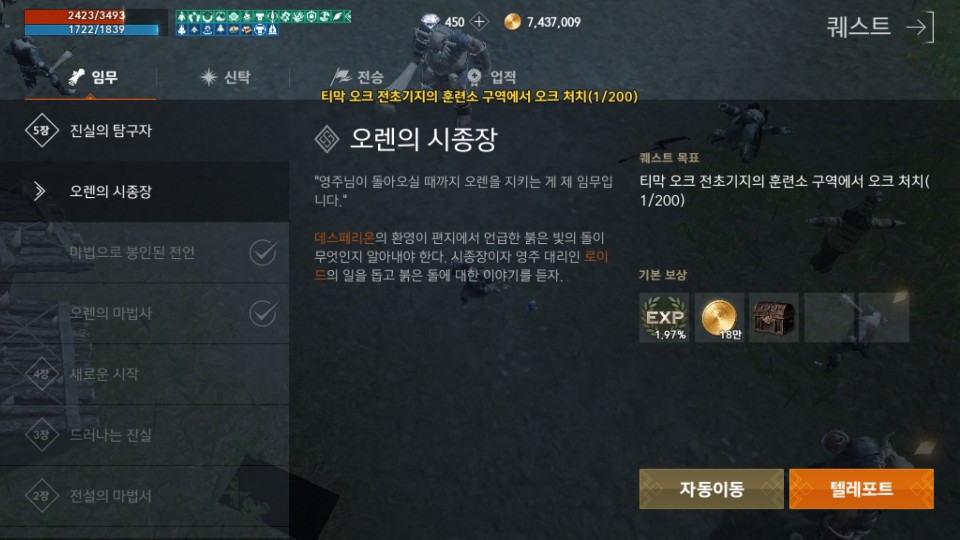Click checkmark on 오렌의 마법사 quest

tap(263, 313)
